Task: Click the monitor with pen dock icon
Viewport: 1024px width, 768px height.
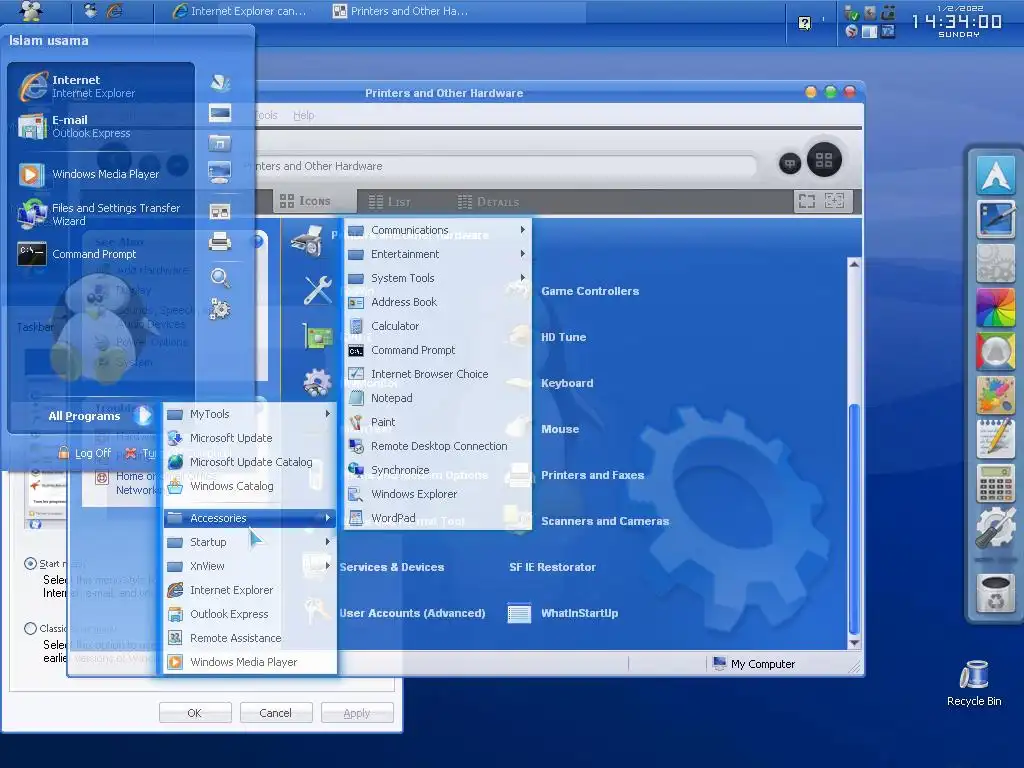Action: tap(995, 219)
